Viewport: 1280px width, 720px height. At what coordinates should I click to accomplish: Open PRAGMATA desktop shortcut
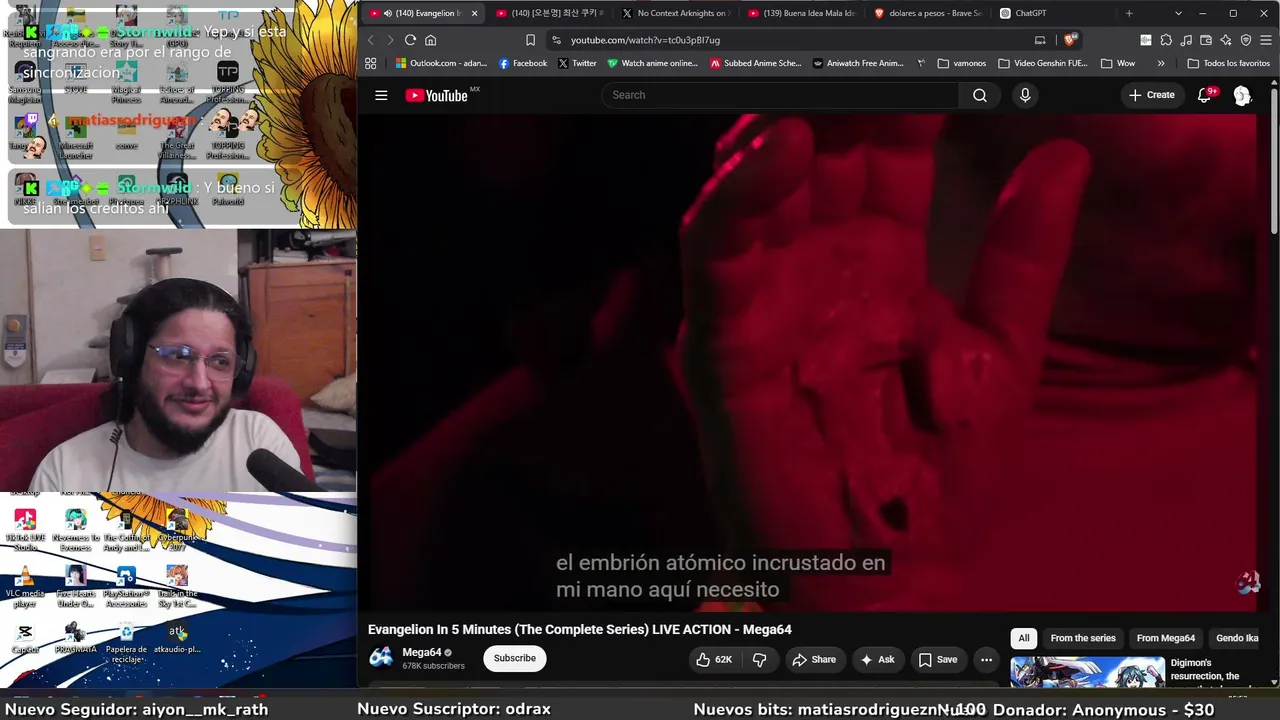click(76, 639)
